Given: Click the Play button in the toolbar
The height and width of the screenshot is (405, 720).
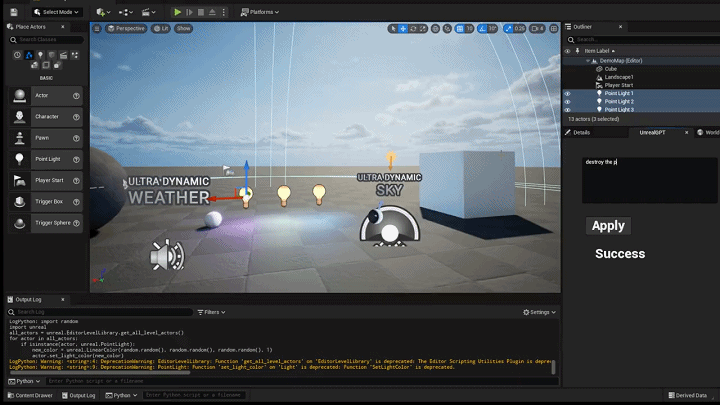Looking at the screenshot, I should pyautogui.click(x=178, y=12).
